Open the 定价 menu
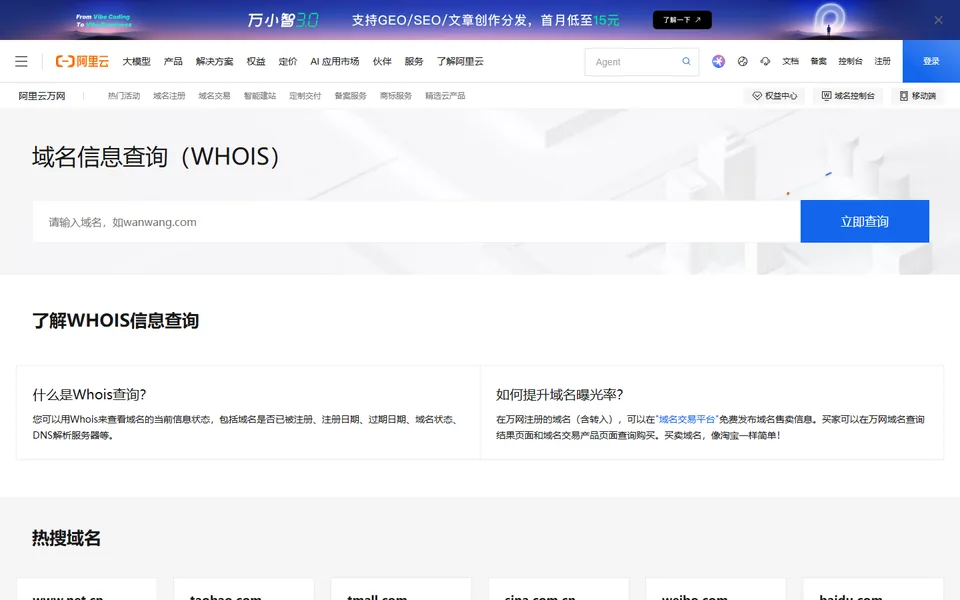 pyautogui.click(x=288, y=61)
